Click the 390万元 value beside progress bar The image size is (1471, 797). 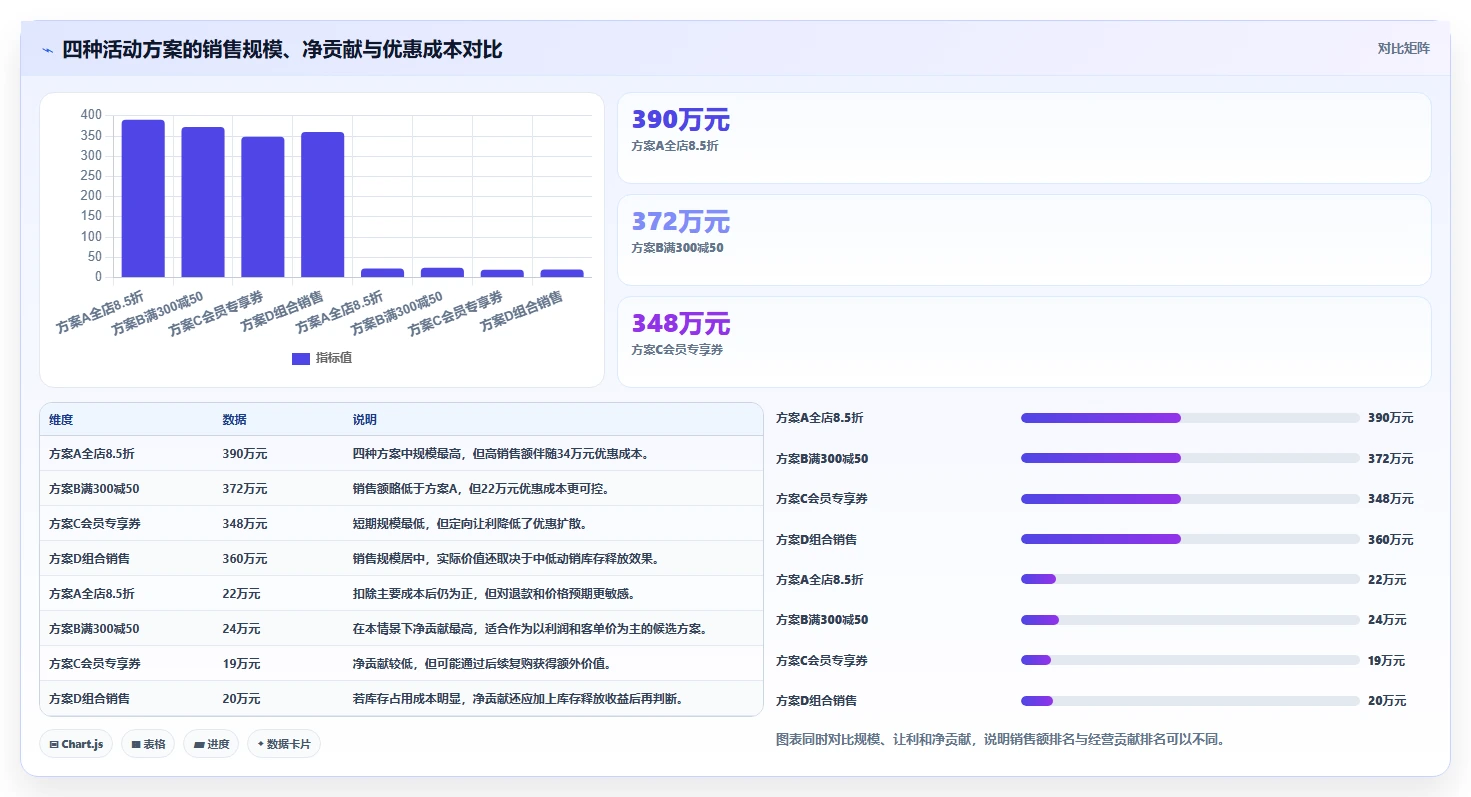[x=1391, y=418]
